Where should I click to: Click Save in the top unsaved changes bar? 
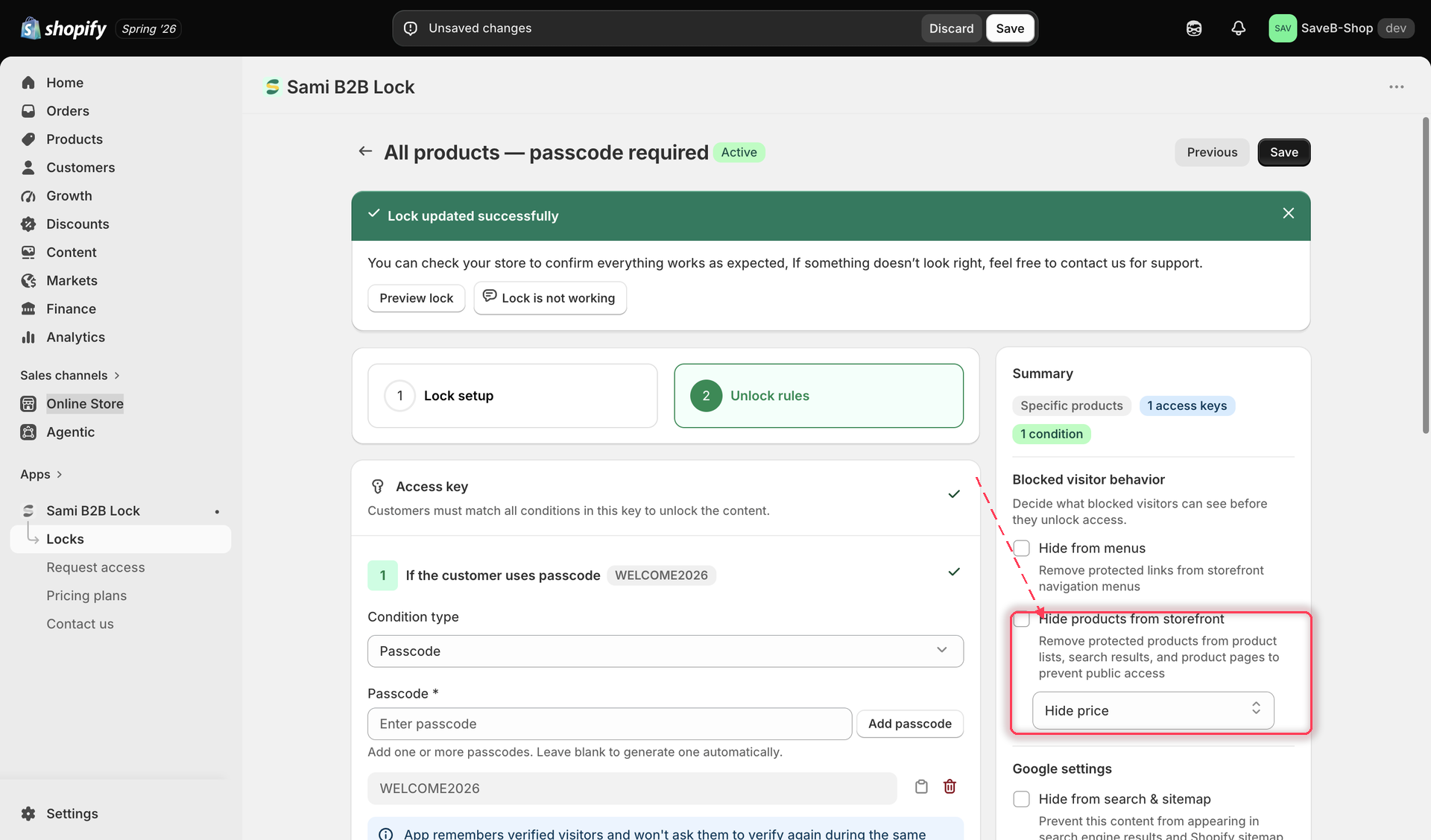point(1010,28)
